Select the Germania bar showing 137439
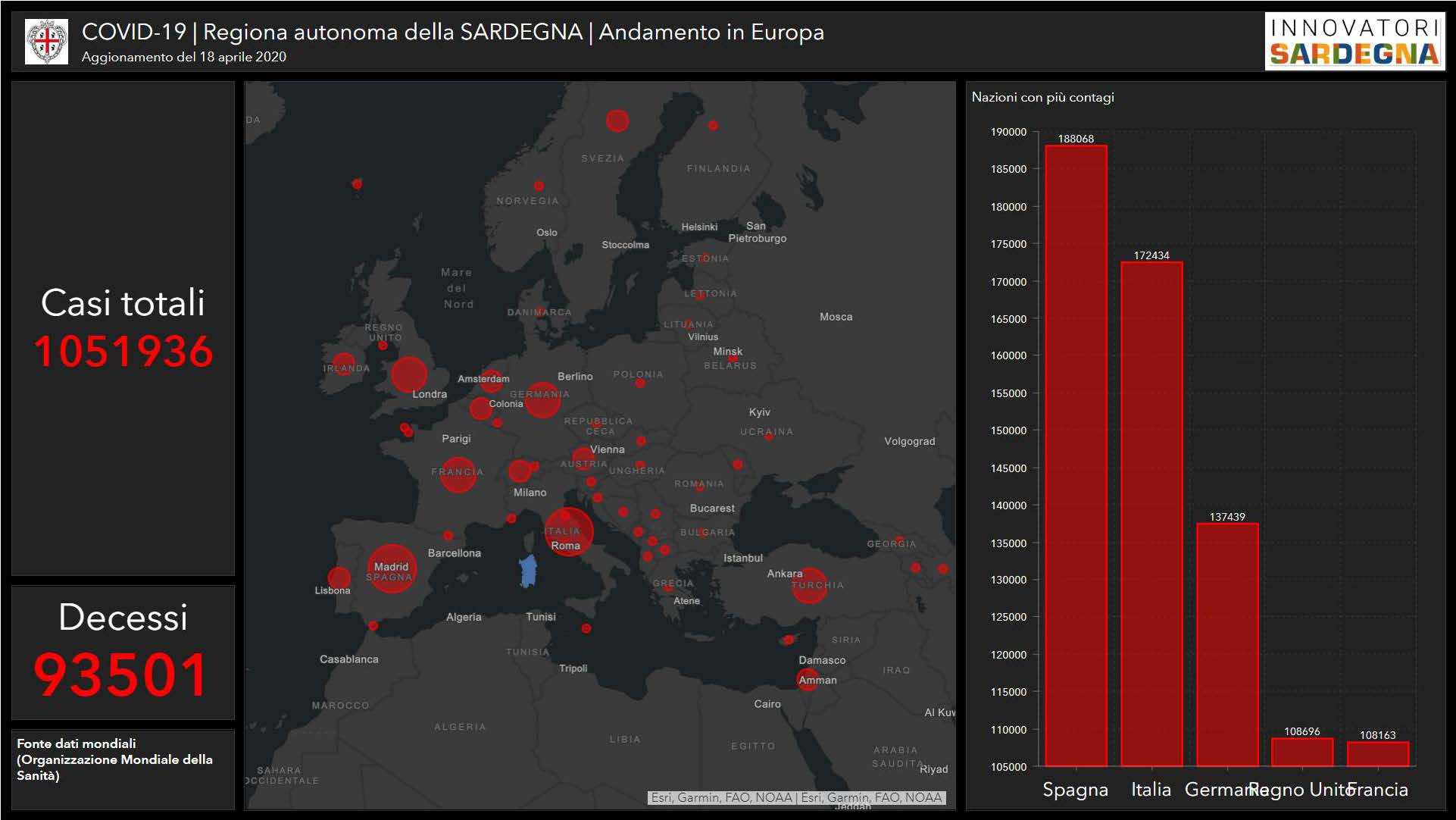This screenshot has width=1456, height=820. click(1227, 644)
